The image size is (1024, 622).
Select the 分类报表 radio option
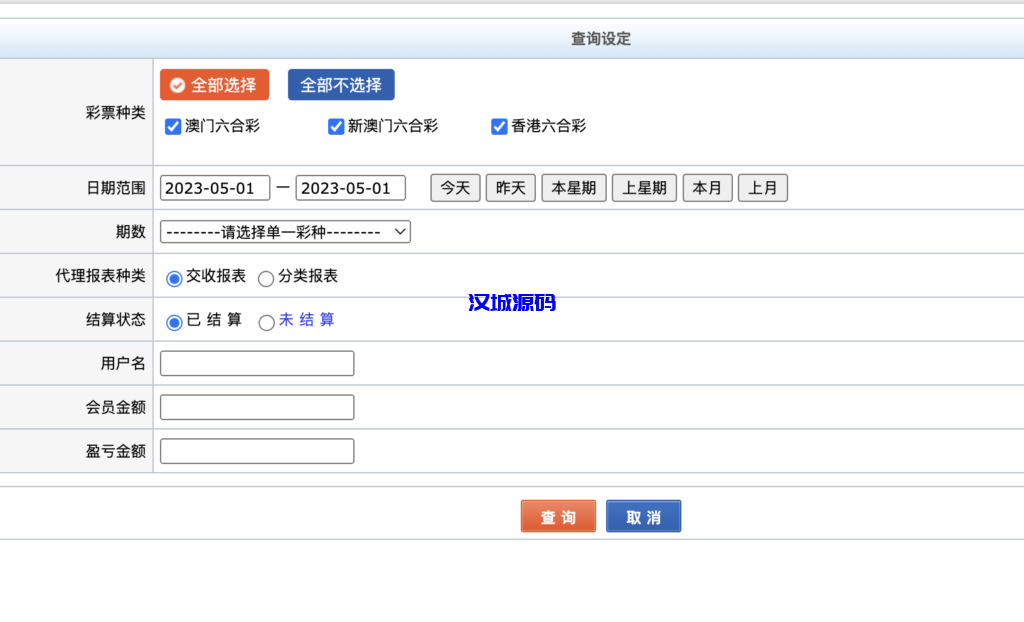tap(265, 277)
